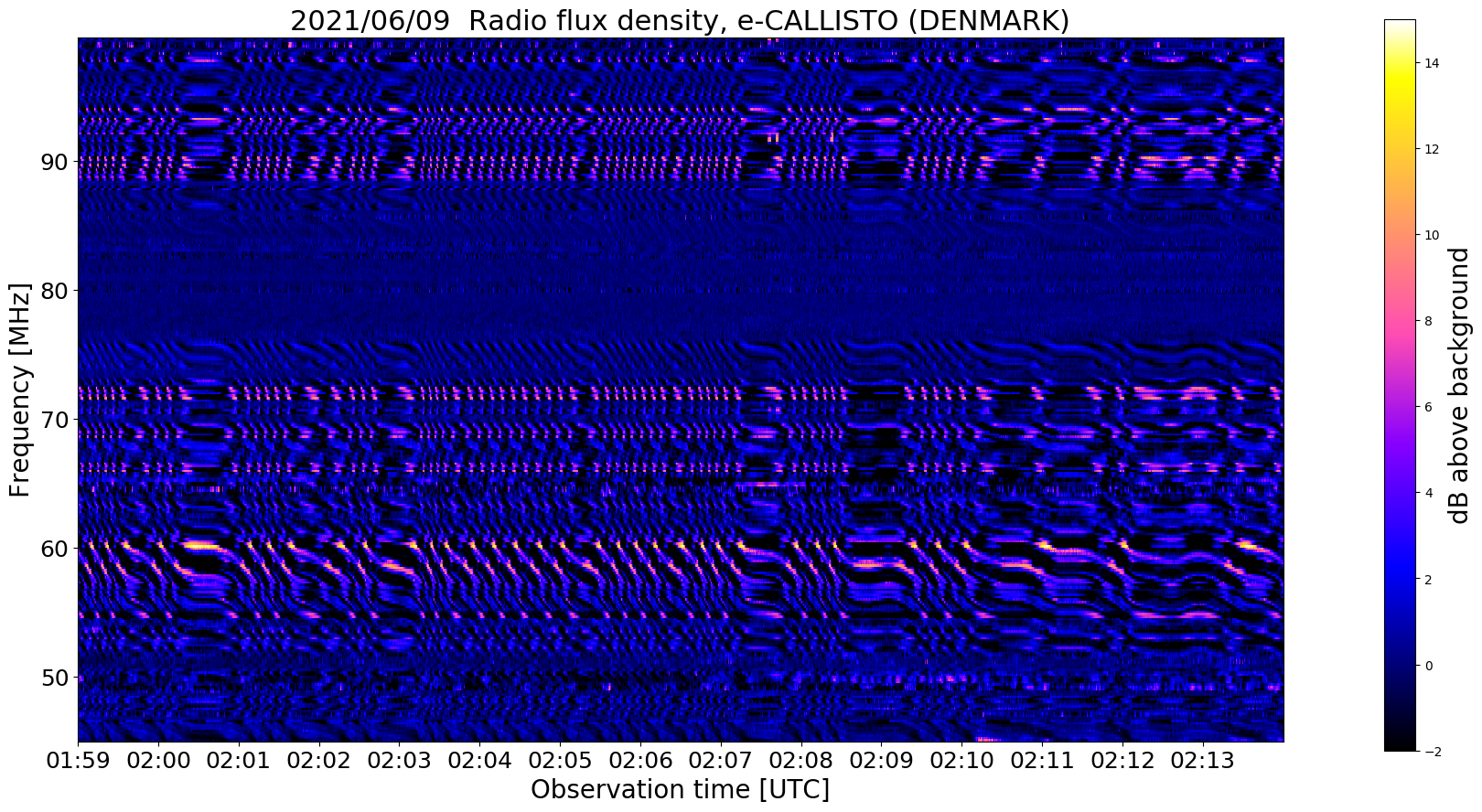Click the 02:11 time tick label

coord(1042,761)
